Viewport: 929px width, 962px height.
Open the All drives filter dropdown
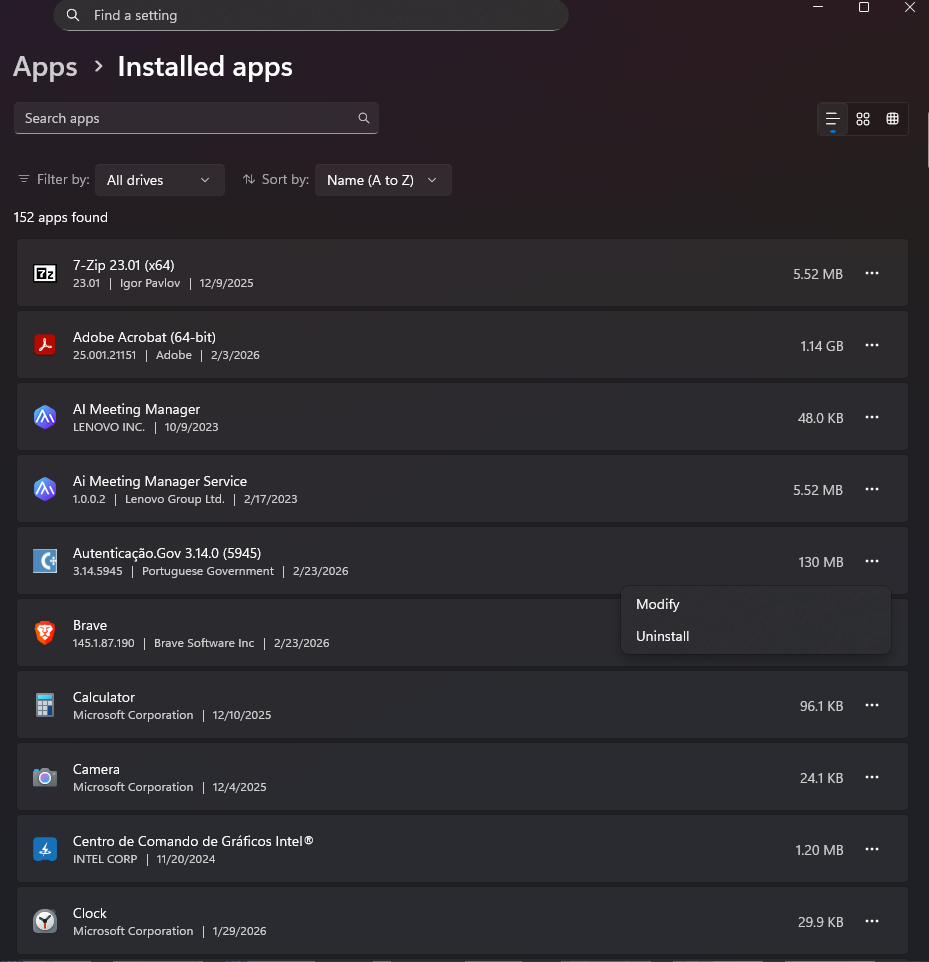(x=159, y=180)
